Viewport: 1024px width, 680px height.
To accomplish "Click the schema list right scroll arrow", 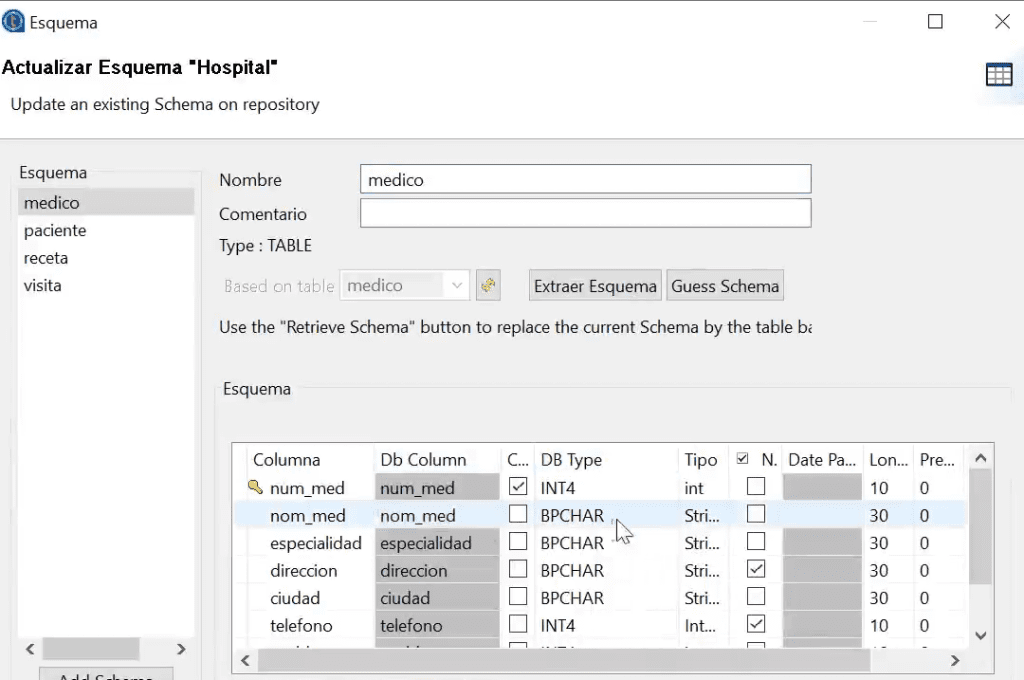I will pos(181,649).
